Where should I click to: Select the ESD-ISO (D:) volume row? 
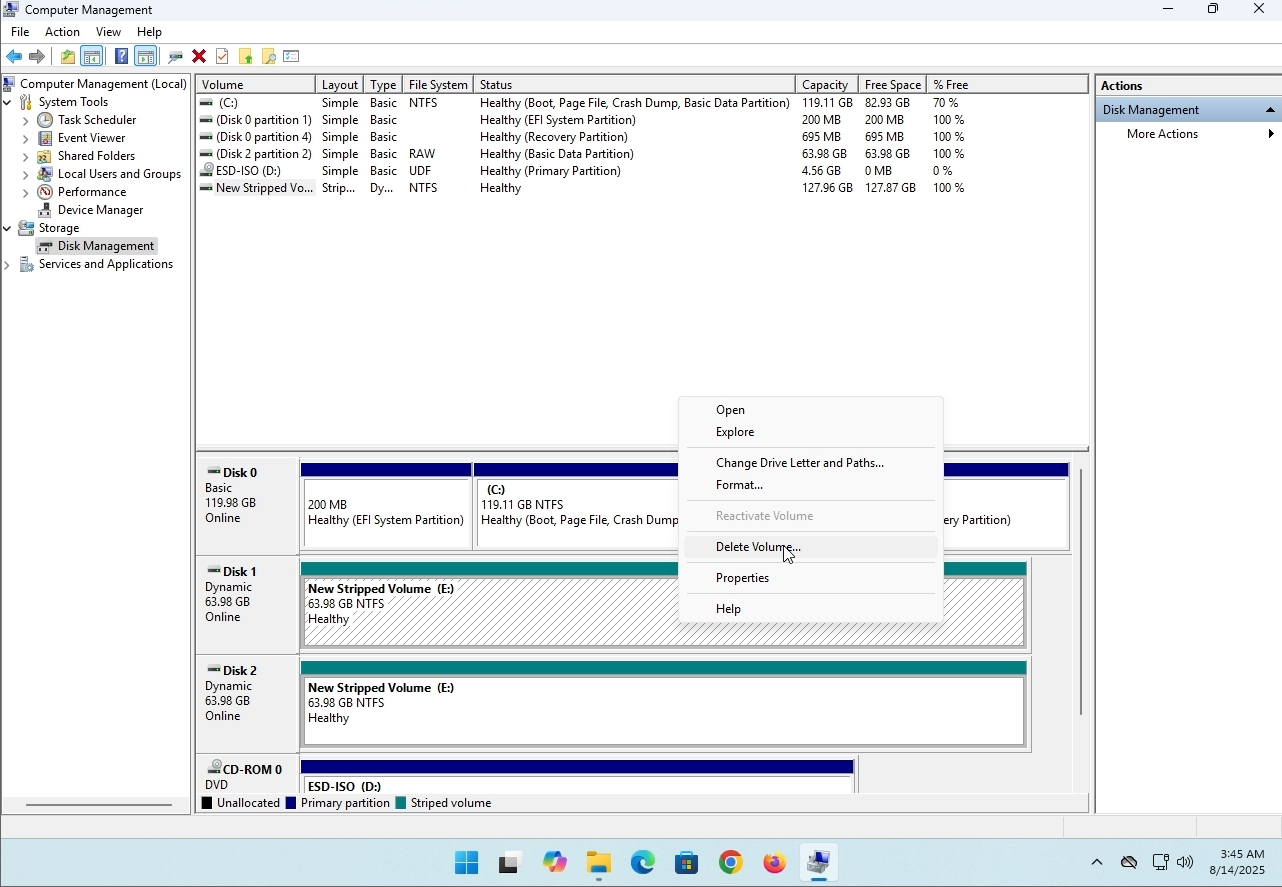642,171
